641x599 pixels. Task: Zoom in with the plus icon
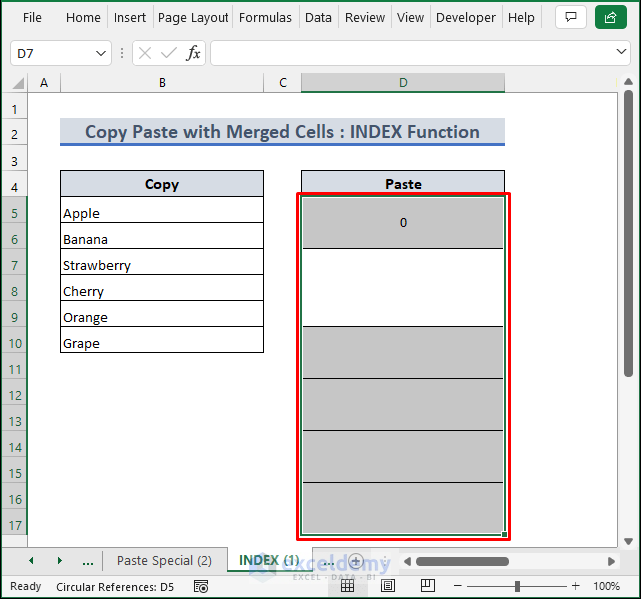pos(576,586)
